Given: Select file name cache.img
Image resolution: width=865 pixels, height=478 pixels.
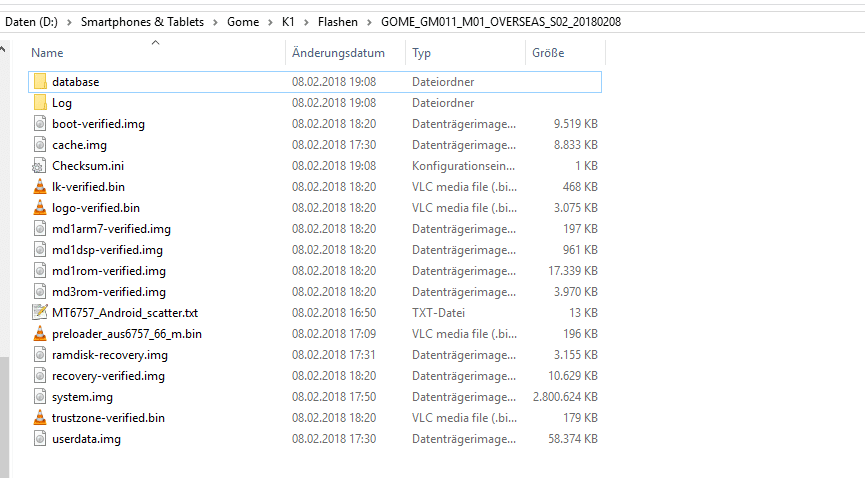Looking at the screenshot, I should [x=79, y=145].
